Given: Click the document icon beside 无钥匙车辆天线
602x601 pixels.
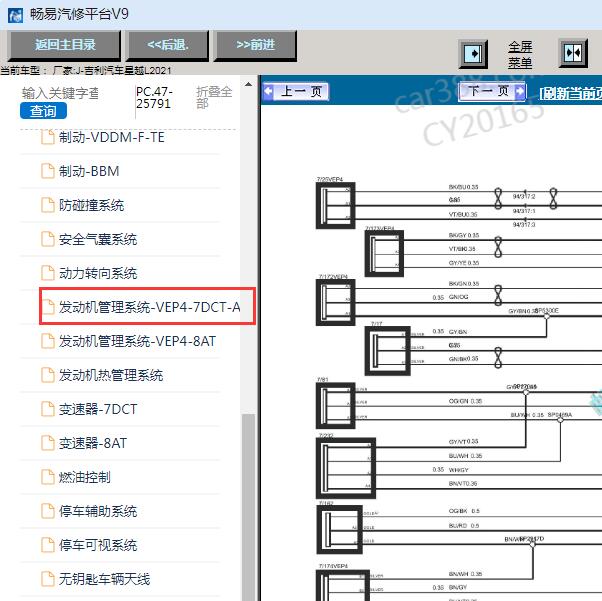Looking at the screenshot, I should [48, 579].
